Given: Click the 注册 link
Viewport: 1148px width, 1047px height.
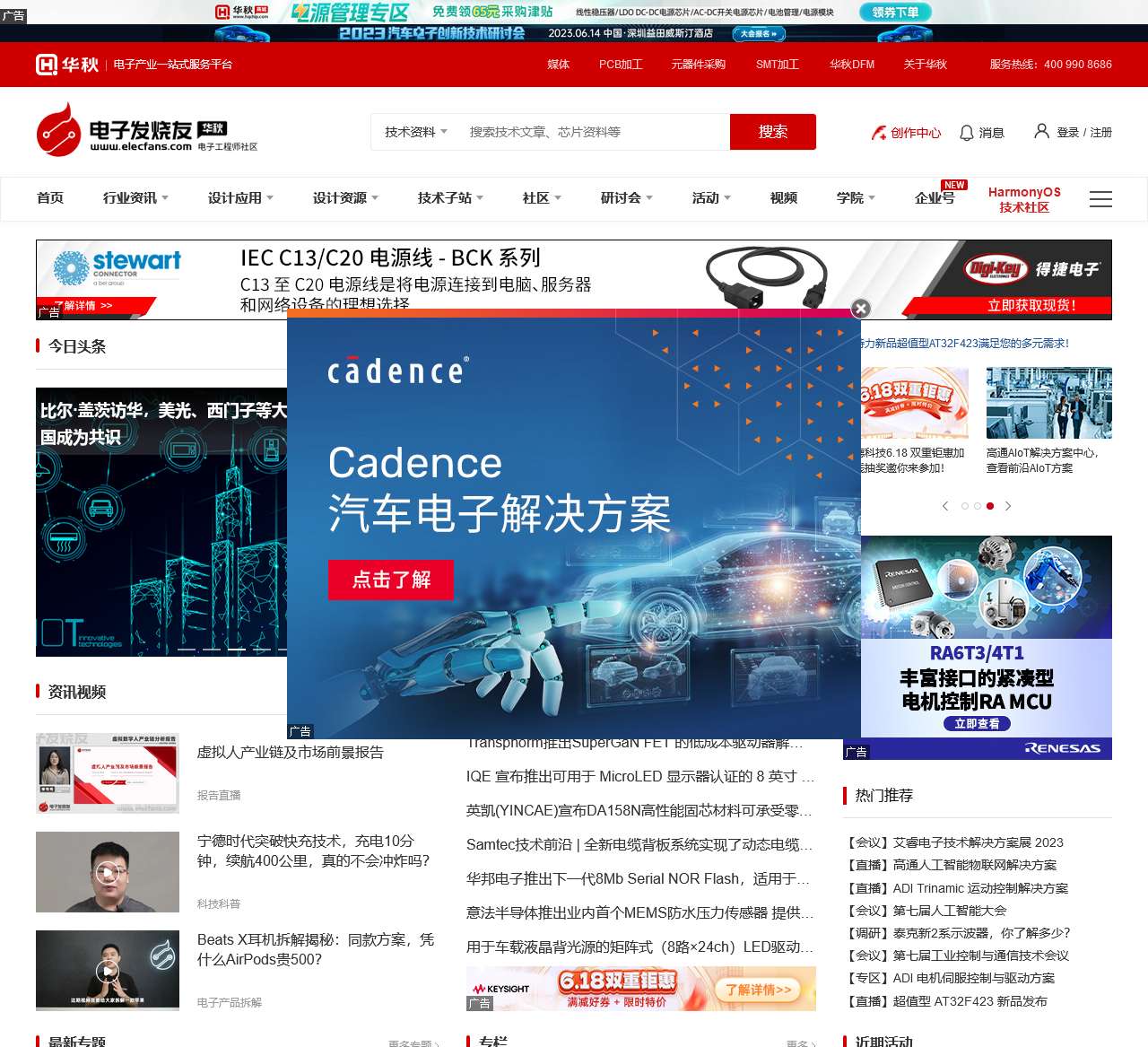Looking at the screenshot, I should click(1101, 133).
